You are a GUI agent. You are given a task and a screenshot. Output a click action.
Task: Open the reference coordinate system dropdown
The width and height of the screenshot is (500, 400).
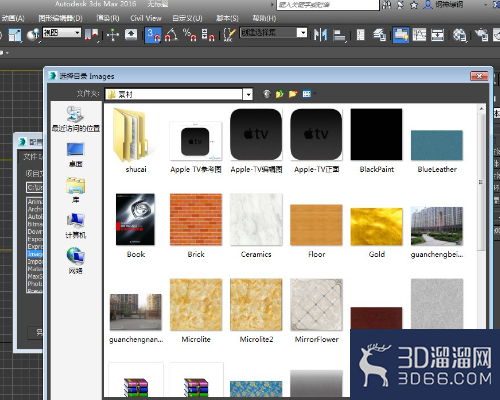[62, 33]
